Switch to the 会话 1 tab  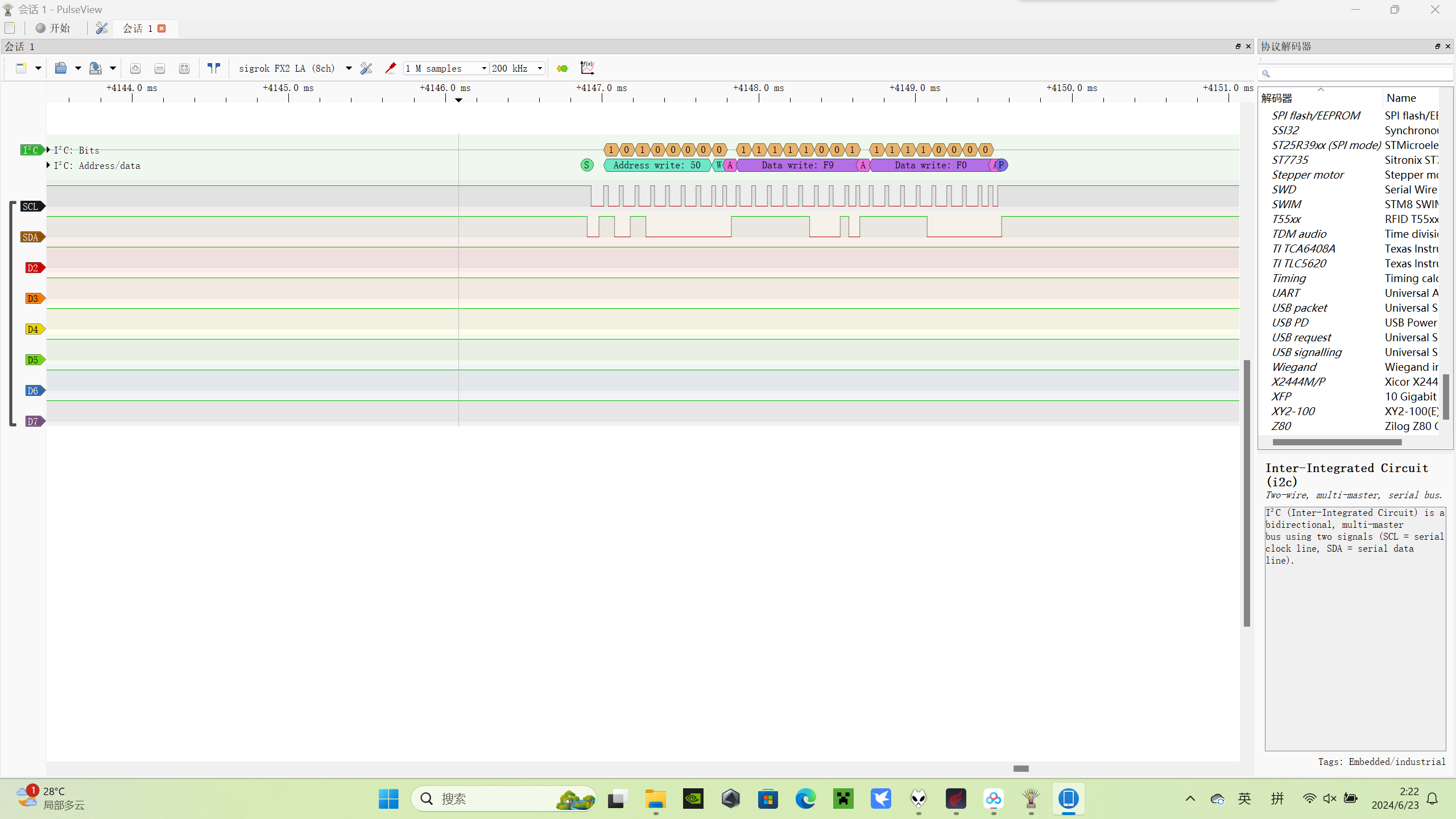pyautogui.click(x=138, y=28)
